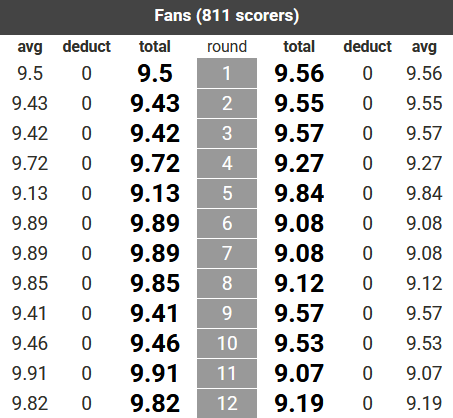Click the round 8 cell
453x418 pixels.
[x=227, y=283]
